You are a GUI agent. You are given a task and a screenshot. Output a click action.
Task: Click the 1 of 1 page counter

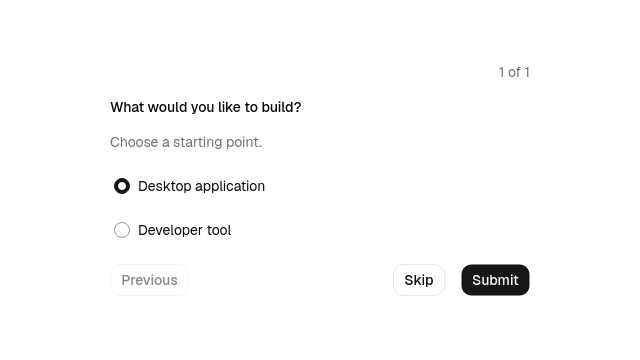(x=514, y=72)
